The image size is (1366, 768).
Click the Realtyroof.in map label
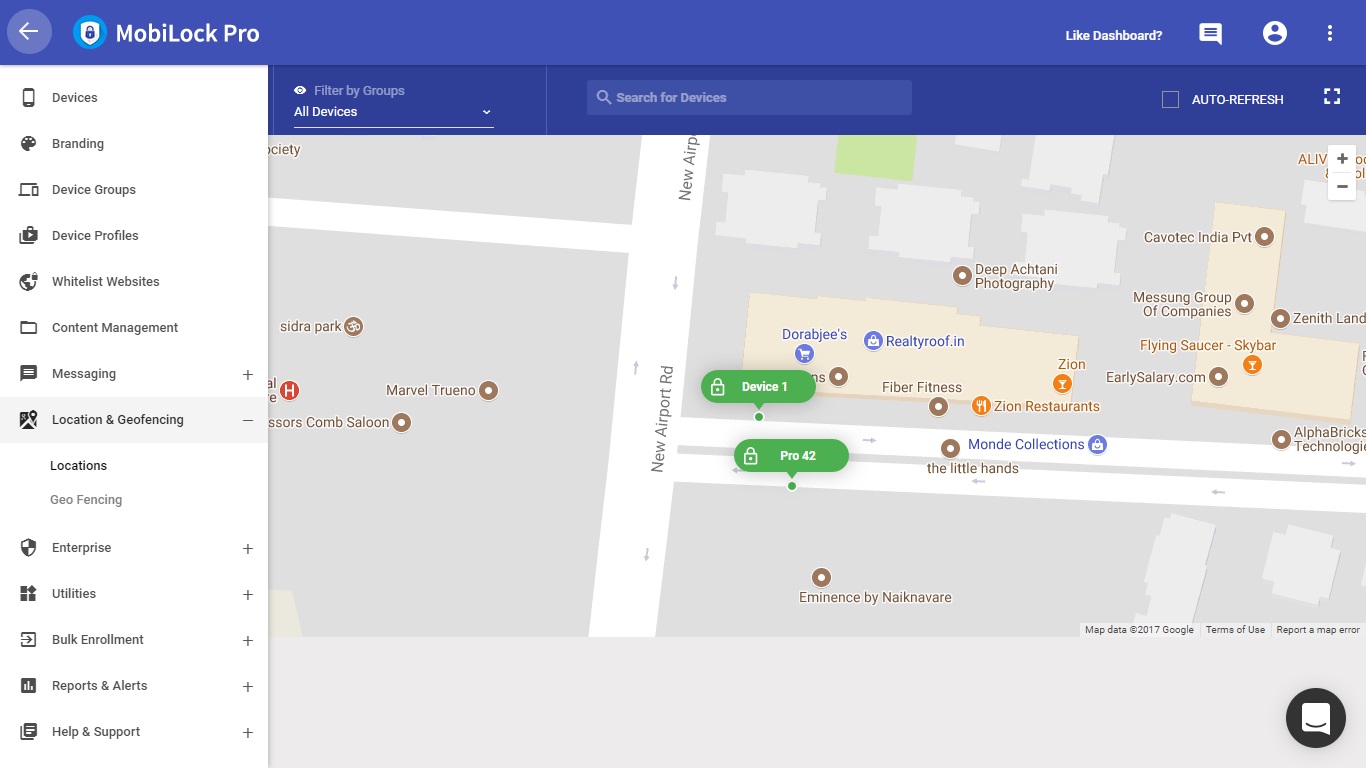pyautogui.click(x=925, y=341)
